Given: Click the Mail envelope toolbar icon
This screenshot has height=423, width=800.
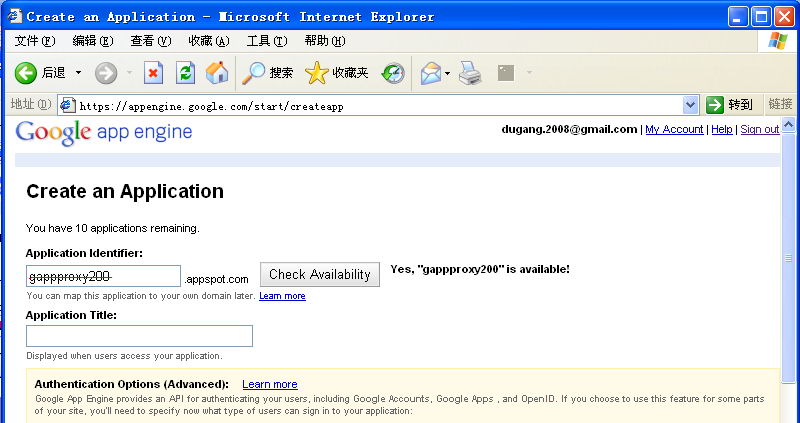Looking at the screenshot, I should point(431,73).
